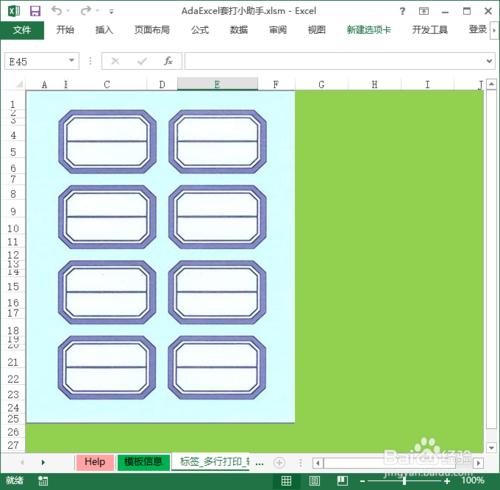This screenshot has width=500, height=490.
Task: Switch to the 页面布局 ribbon tab
Action: click(152, 30)
